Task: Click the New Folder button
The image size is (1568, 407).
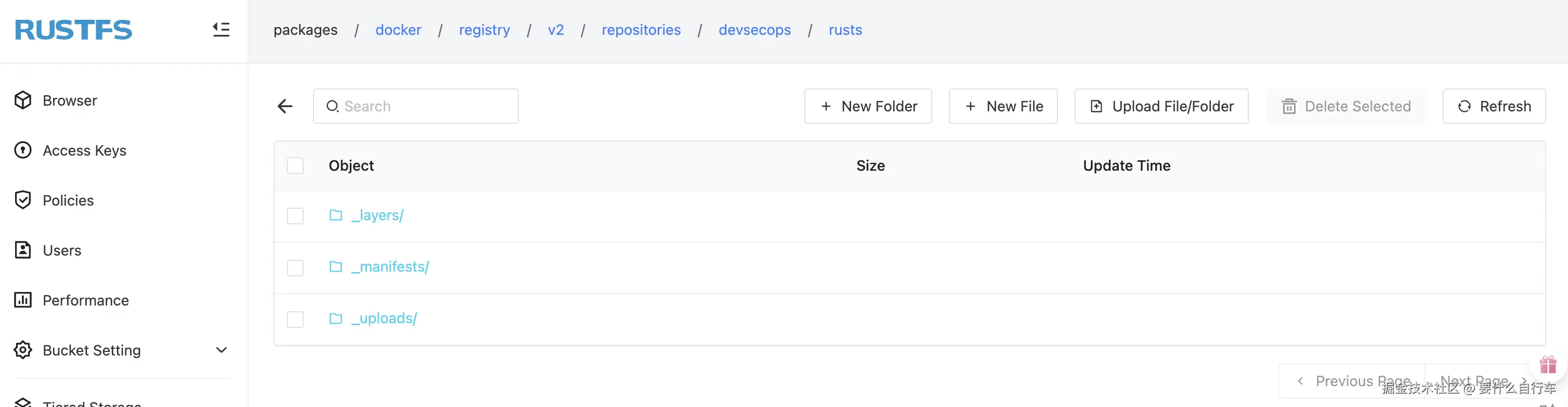Action: click(x=867, y=107)
